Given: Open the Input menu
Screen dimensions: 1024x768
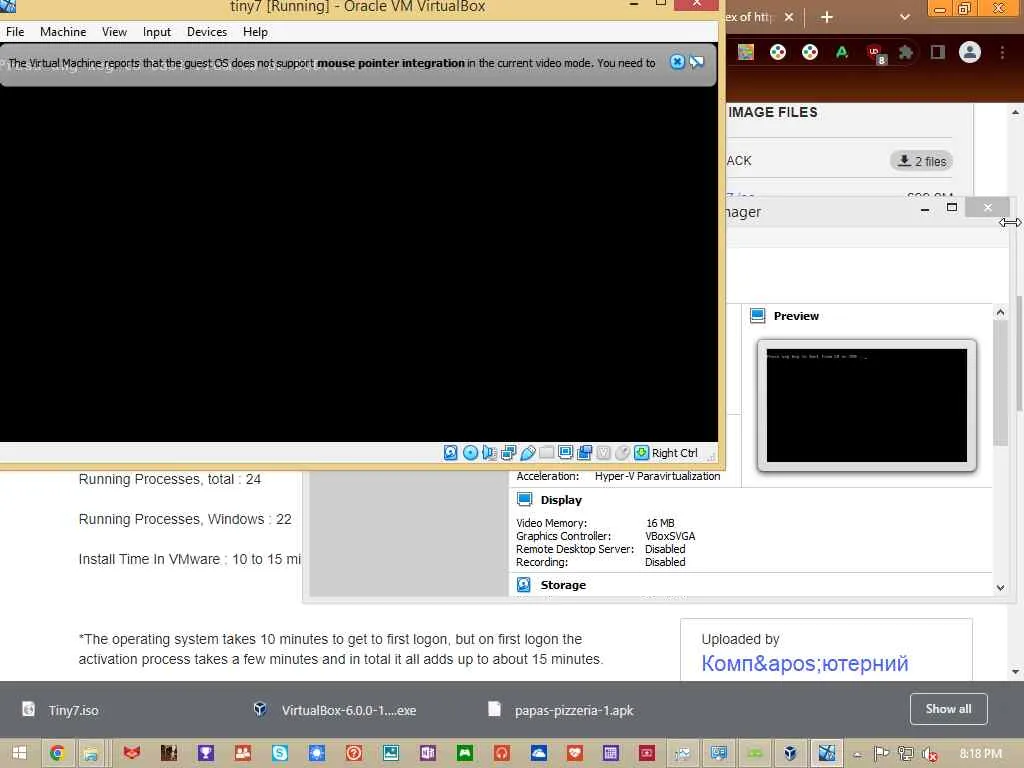Looking at the screenshot, I should click(x=157, y=31).
